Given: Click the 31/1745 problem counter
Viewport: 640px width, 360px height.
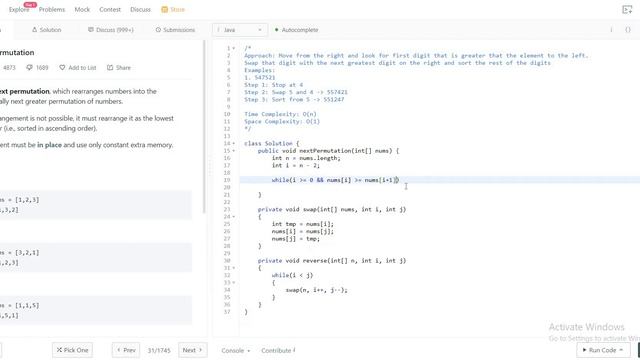Looking at the screenshot, I should (159, 351).
